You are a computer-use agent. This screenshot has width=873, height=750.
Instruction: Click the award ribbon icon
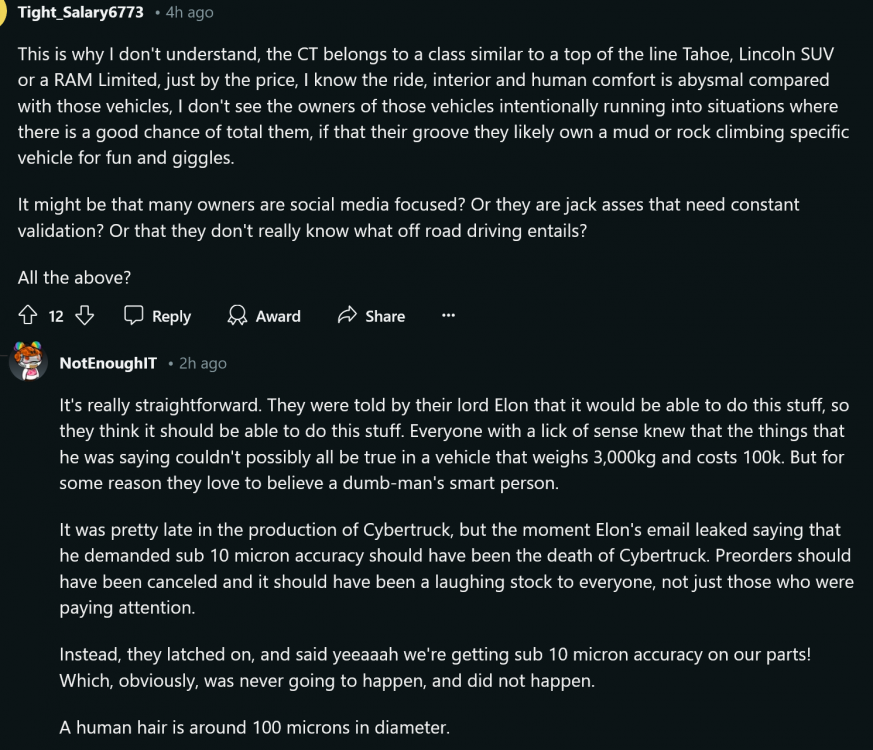coord(237,316)
